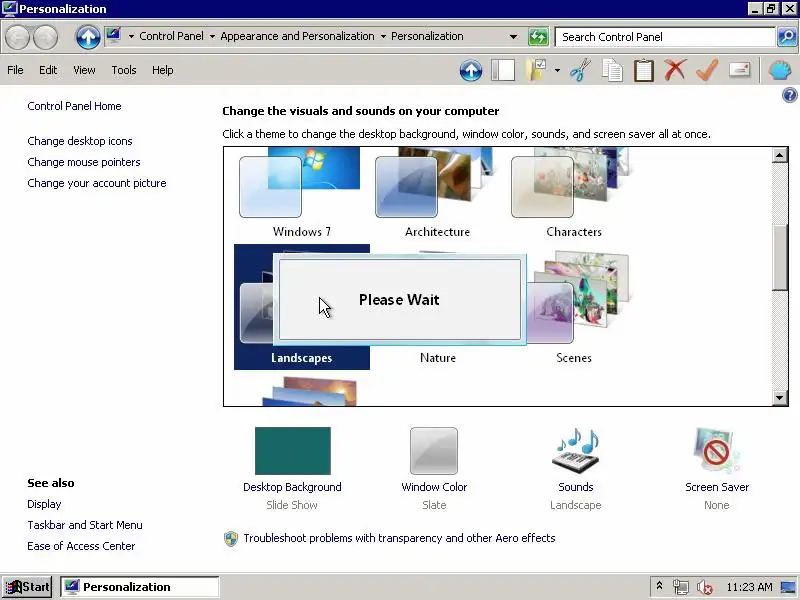
Task: Go to Control Panel Home
Action: tap(74, 106)
